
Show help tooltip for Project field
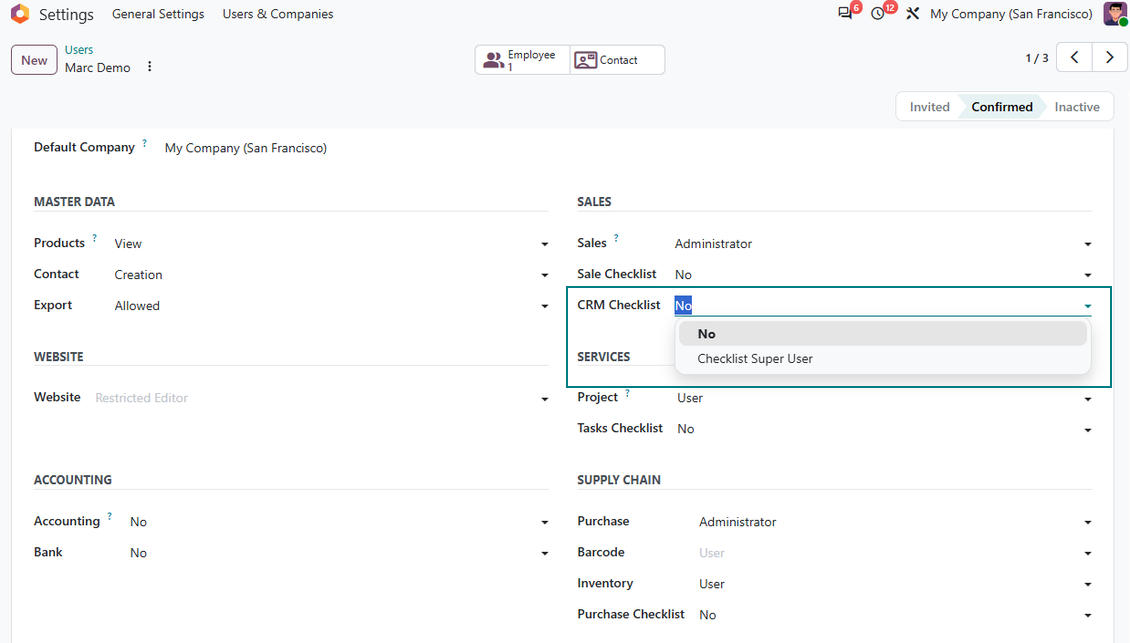(x=628, y=393)
